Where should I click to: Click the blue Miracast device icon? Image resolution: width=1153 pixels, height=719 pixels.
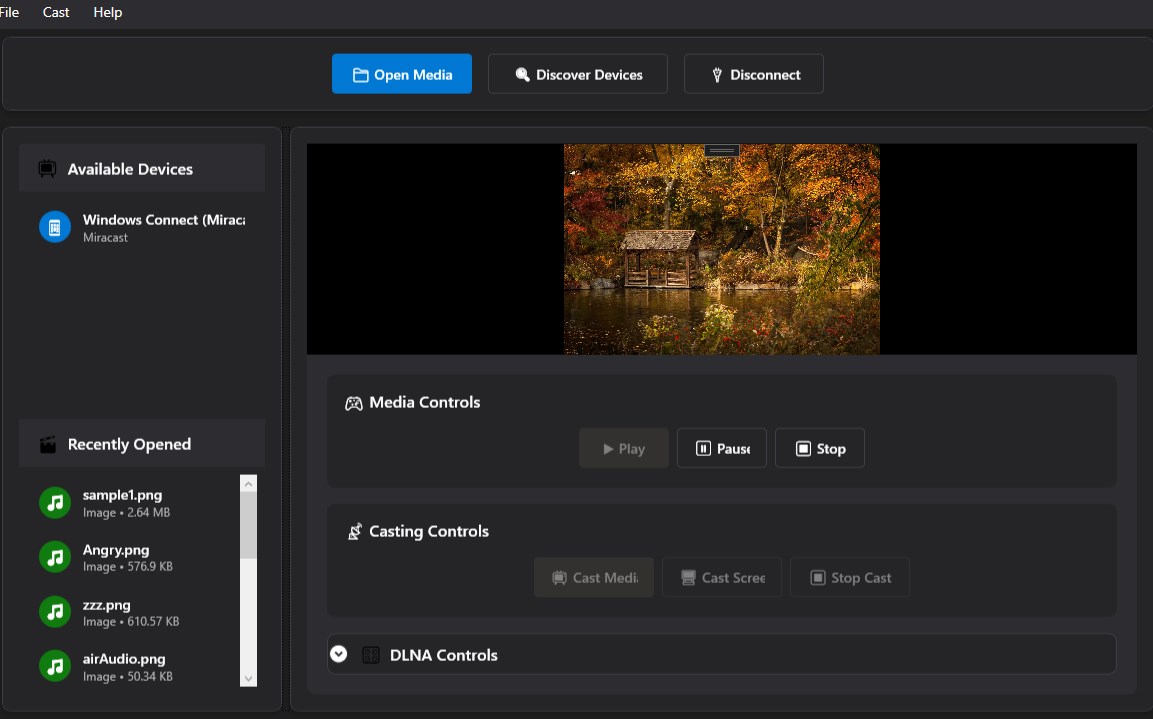[54, 226]
